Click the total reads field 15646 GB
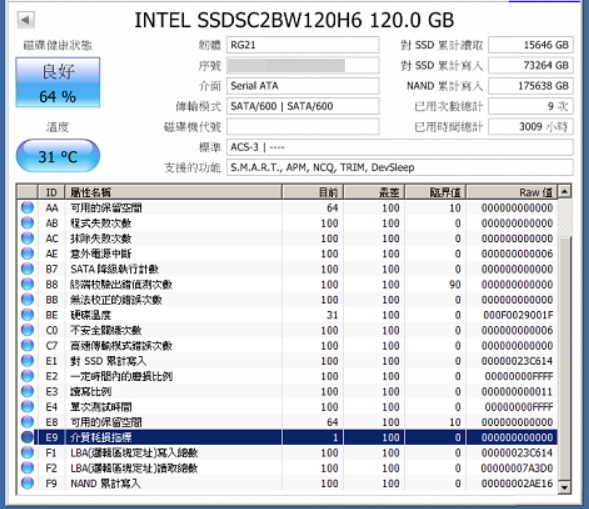Viewport: 589px width, 509px height. [531, 45]
